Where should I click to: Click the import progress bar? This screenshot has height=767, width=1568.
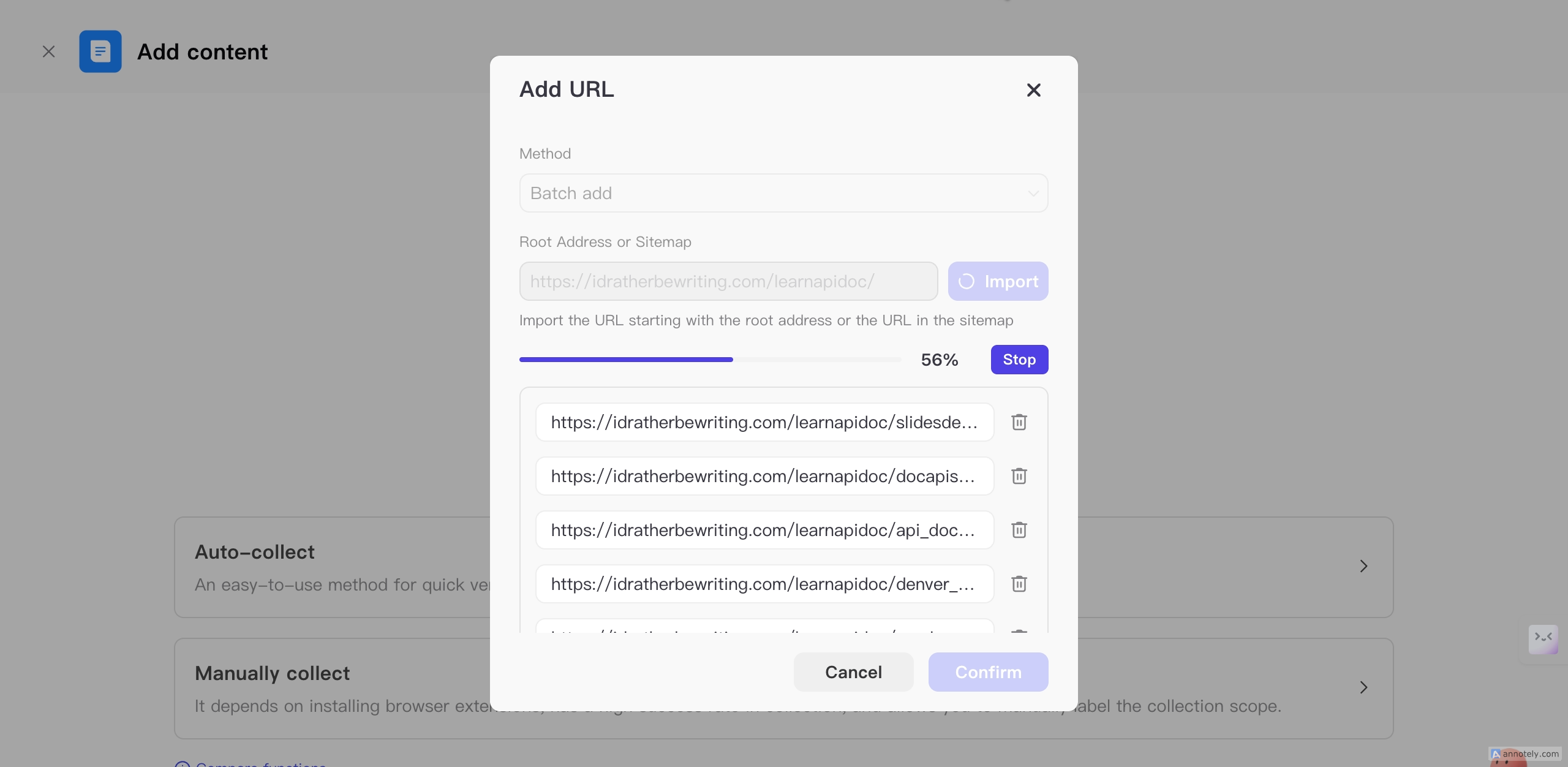tap(709, 360)
